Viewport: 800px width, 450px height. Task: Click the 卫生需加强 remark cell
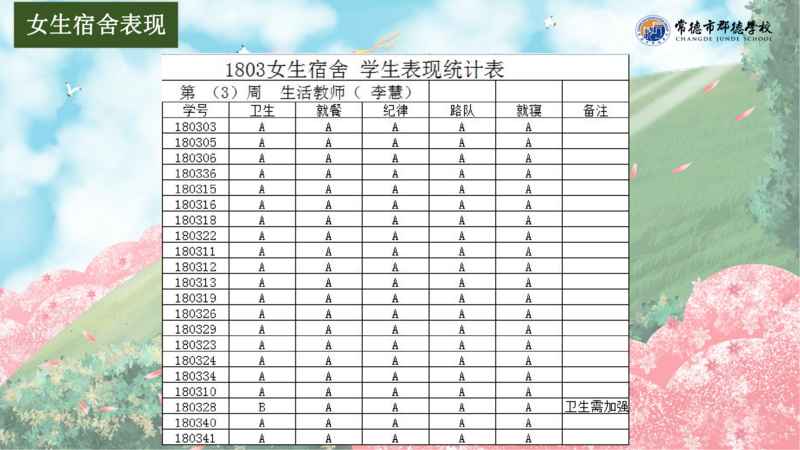tap(596, 407)
